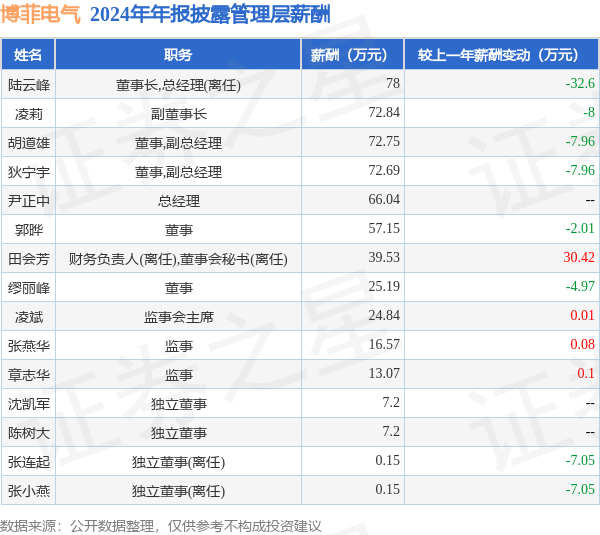Click the salary value 24.84
Screen dimensions: 600x535
(384, 316)
